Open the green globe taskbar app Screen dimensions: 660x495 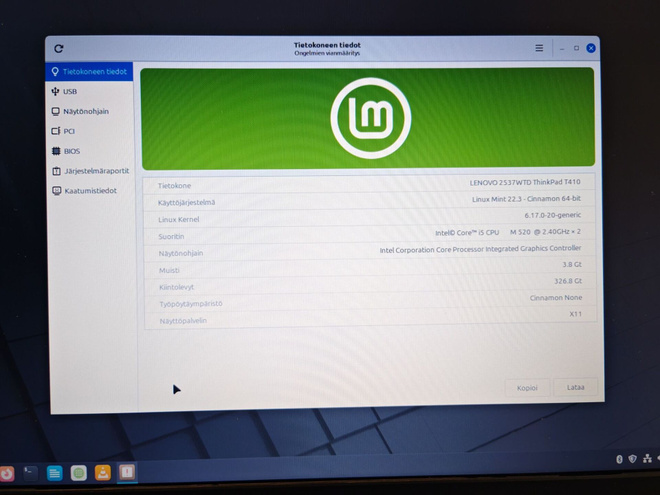click(79, 473)
